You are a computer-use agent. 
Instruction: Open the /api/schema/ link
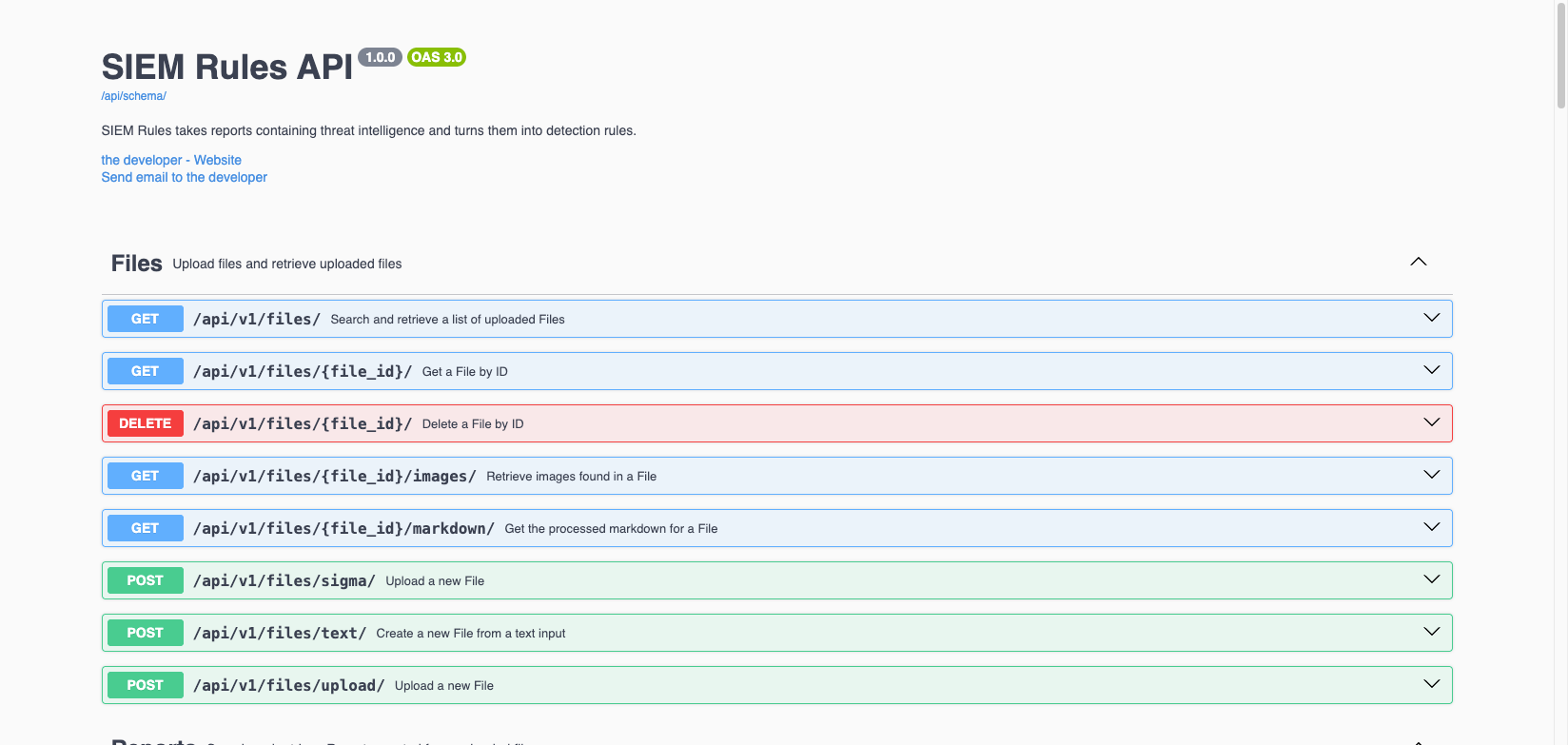(133, 96)
